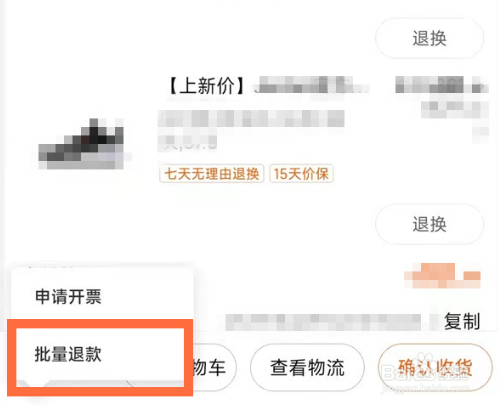This screenshot has height=406, width=498.
Task: Tap the blurred product specification line
Action: pyautogui.click(x=251, y=118)
